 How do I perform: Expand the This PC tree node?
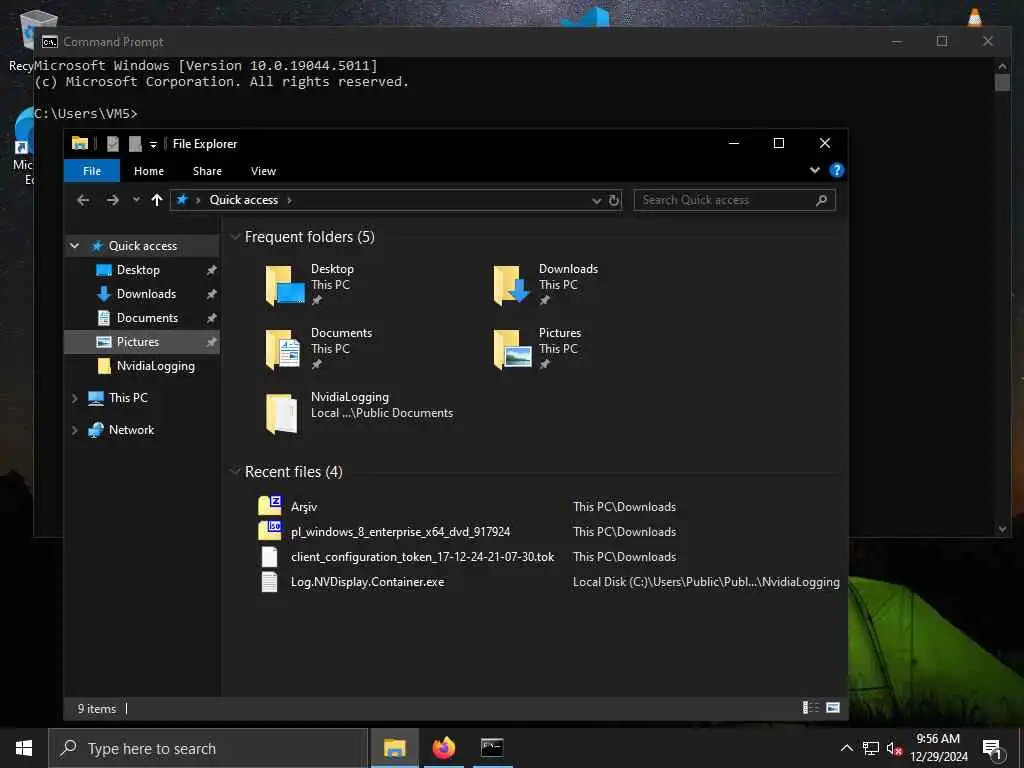click(74, 398)
